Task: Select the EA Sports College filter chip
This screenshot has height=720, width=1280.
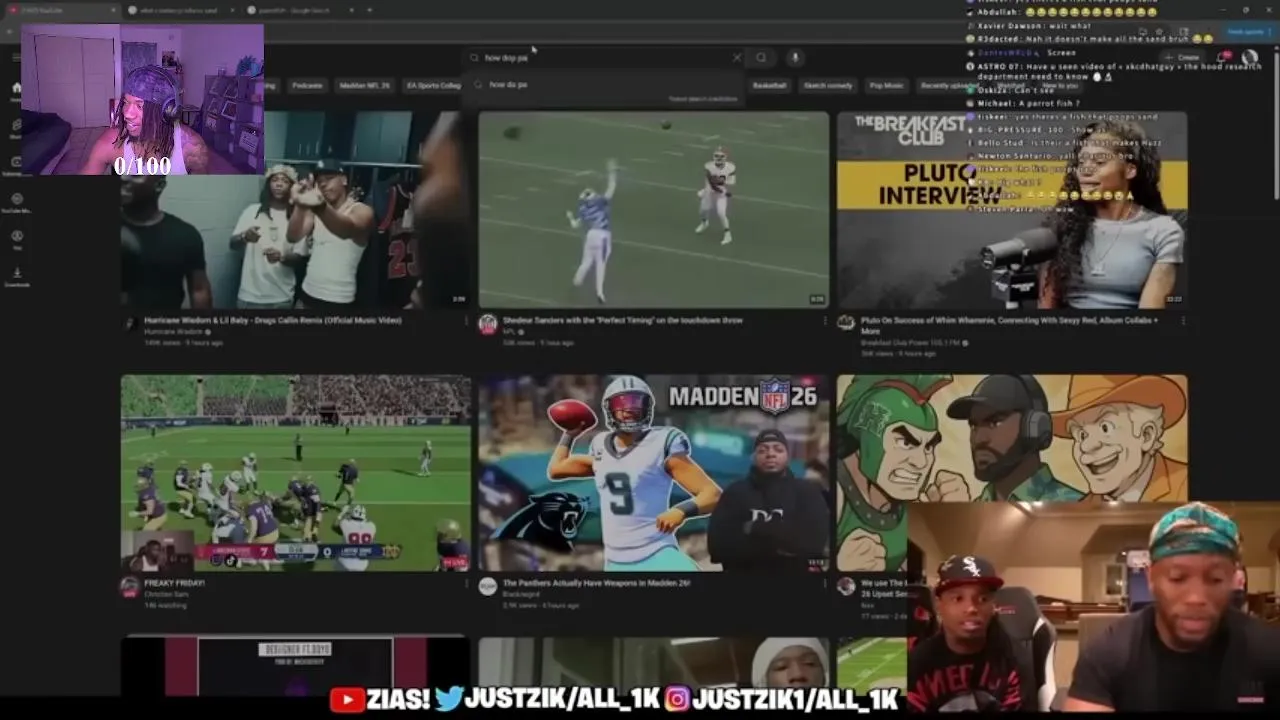Action: click(x=432, y=86)
